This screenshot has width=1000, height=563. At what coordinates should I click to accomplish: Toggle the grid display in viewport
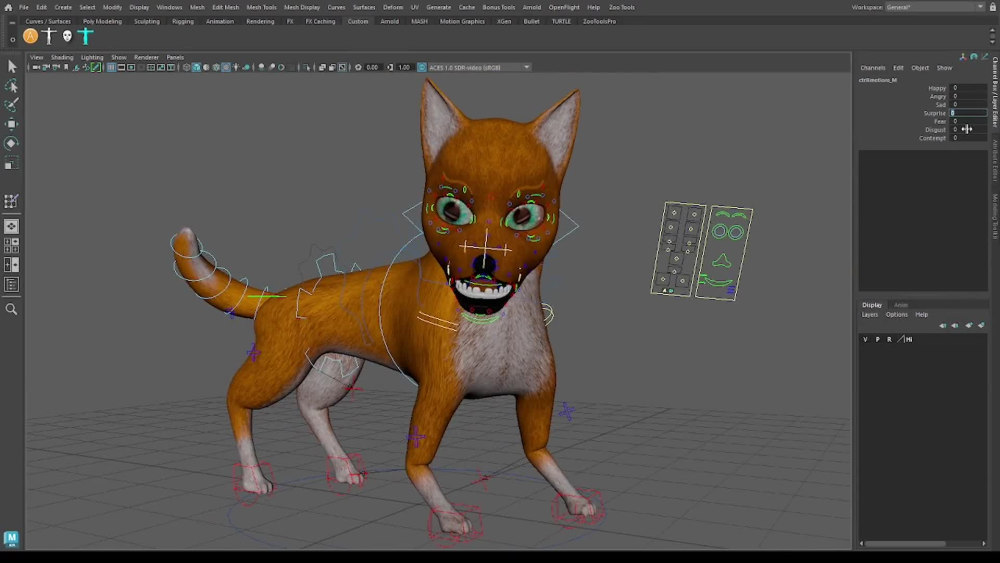111,67
